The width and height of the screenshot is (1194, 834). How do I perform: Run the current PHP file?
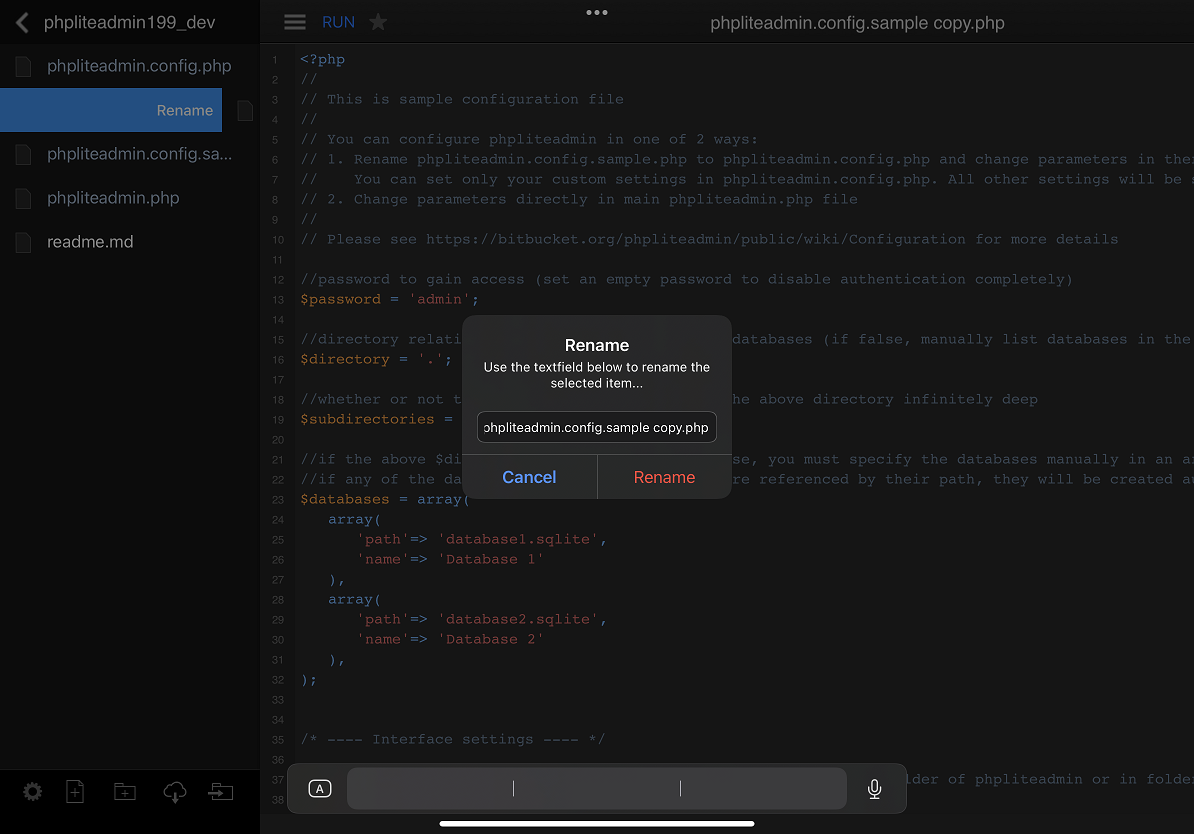point(338,22)
